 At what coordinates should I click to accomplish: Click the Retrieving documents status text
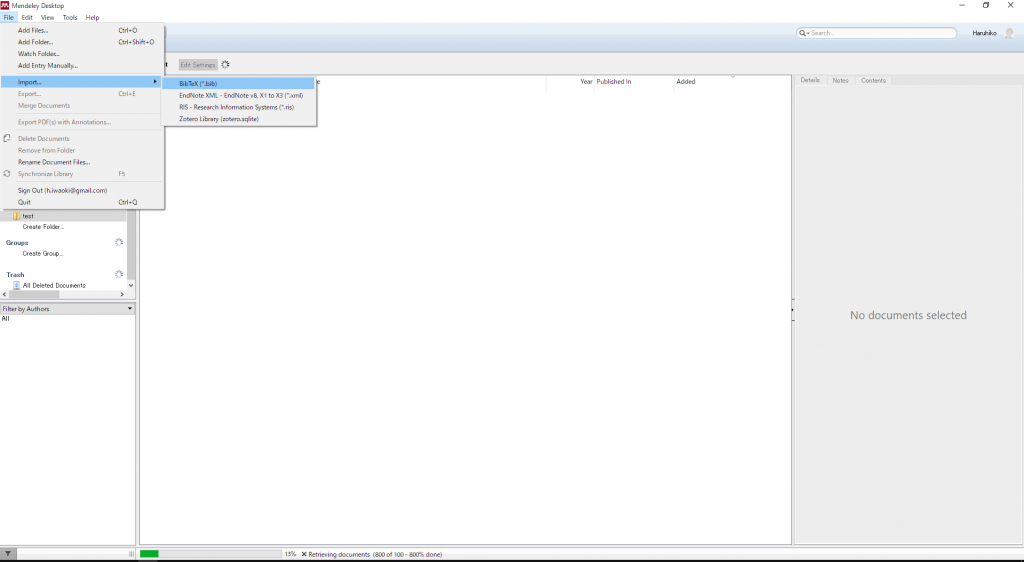click(x=375, y=554)
